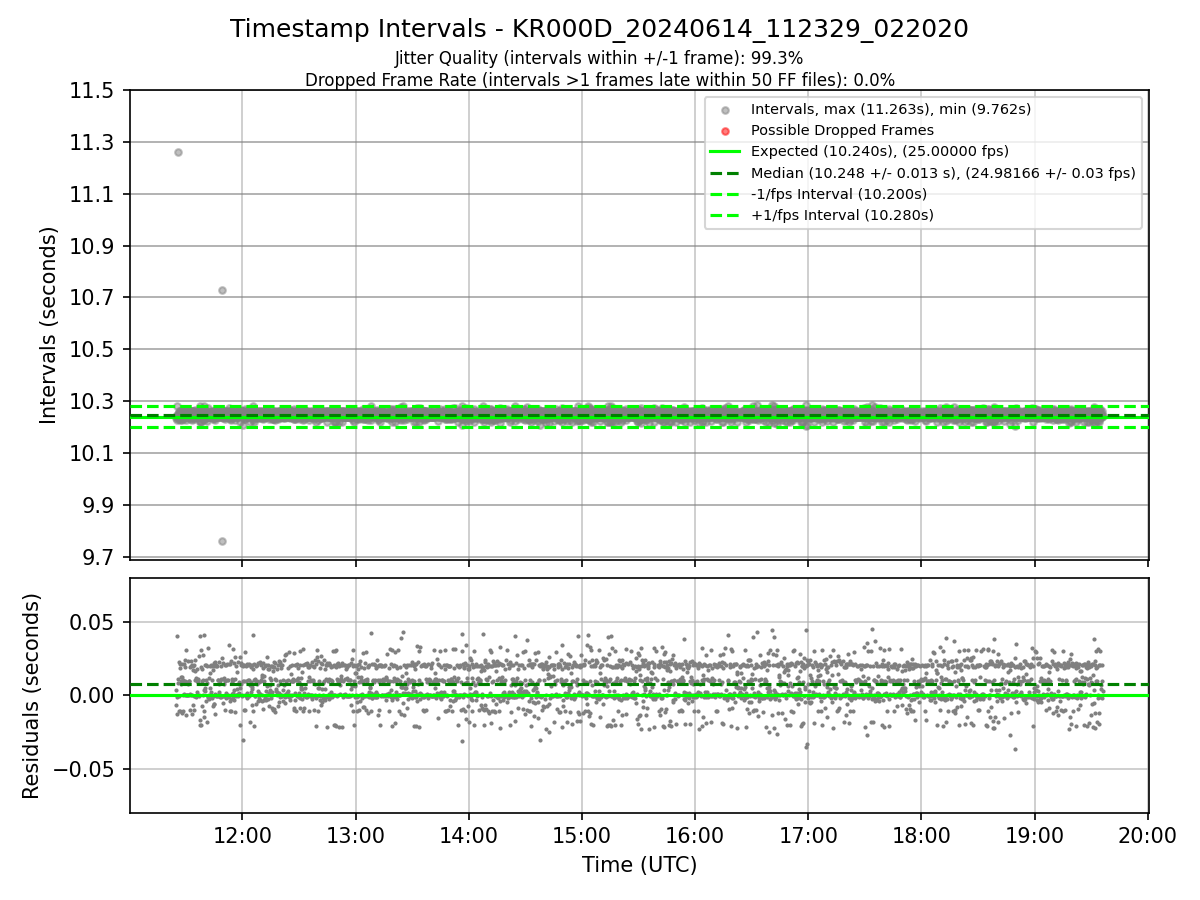Image resolution: width=1200 pixels, height=900 pixels.
Task: Click the '12:00' time tick label
Action: tap(242, 835)
